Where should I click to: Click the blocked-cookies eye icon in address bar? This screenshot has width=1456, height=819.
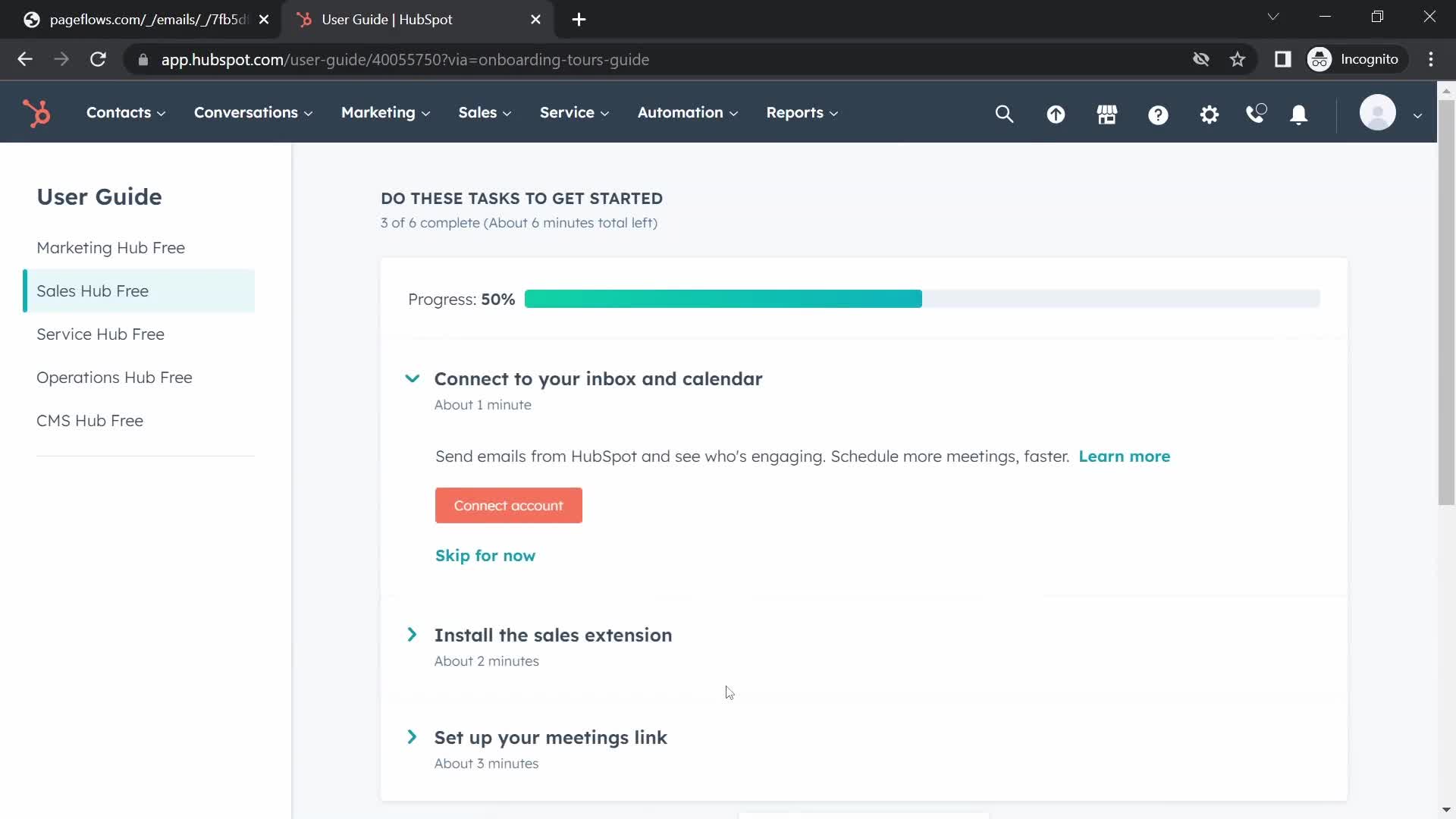pyautogui.click(x=1201, y=59)
